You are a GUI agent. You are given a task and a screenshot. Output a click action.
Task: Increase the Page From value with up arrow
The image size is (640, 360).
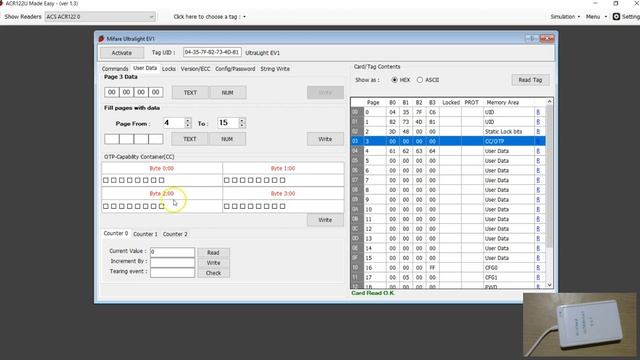188,120
